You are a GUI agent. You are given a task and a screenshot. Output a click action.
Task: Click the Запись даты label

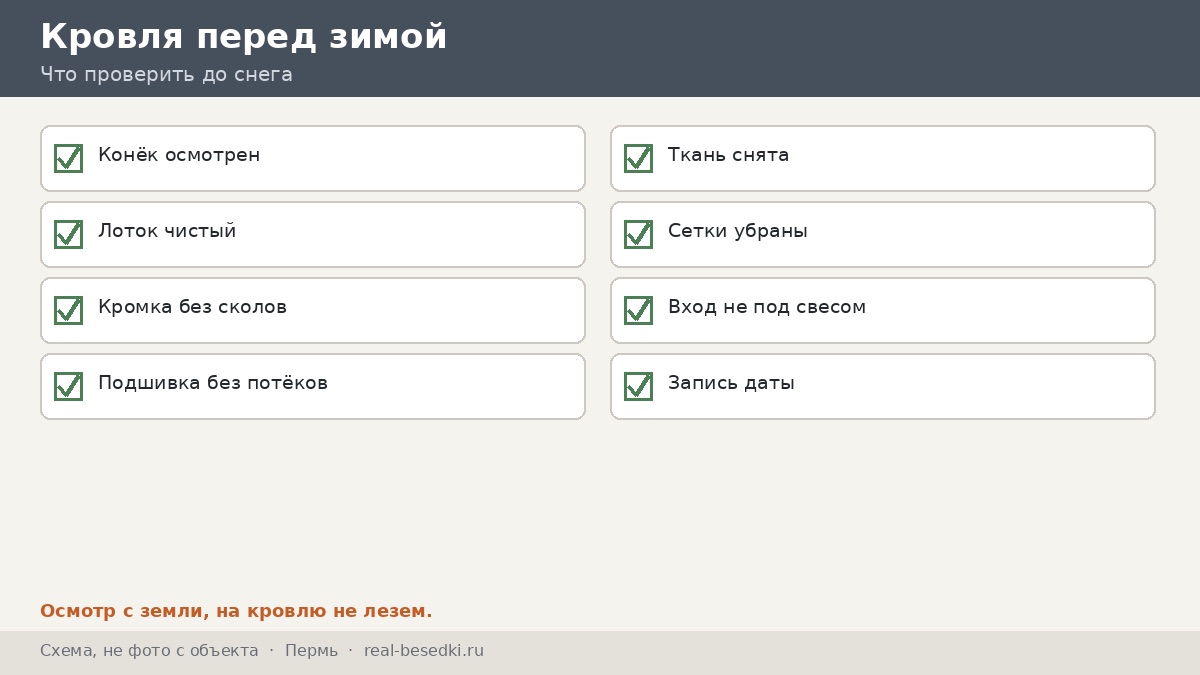pos(731,383)
